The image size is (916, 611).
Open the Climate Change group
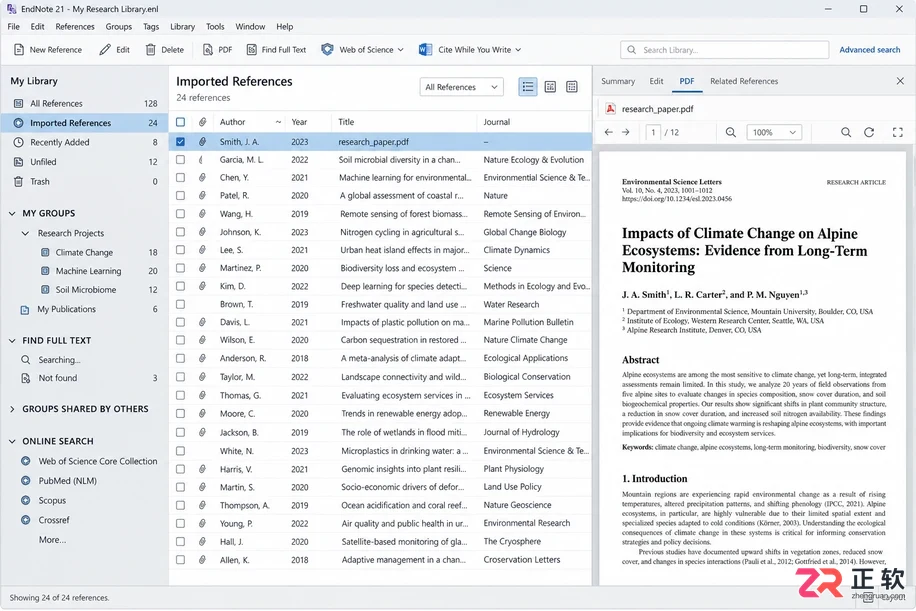point(84,252)
